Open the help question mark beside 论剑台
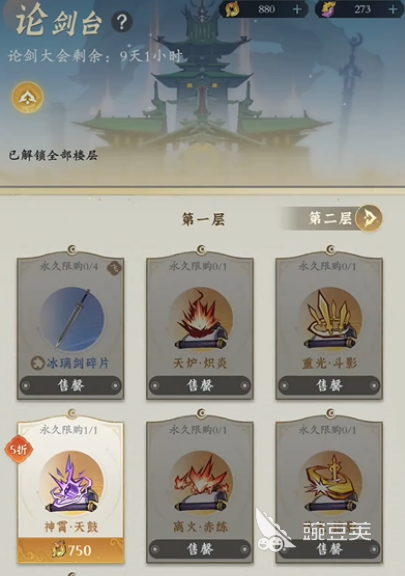Image resolution: width=405 pixels, height=576 pixels. click(122, 22)
